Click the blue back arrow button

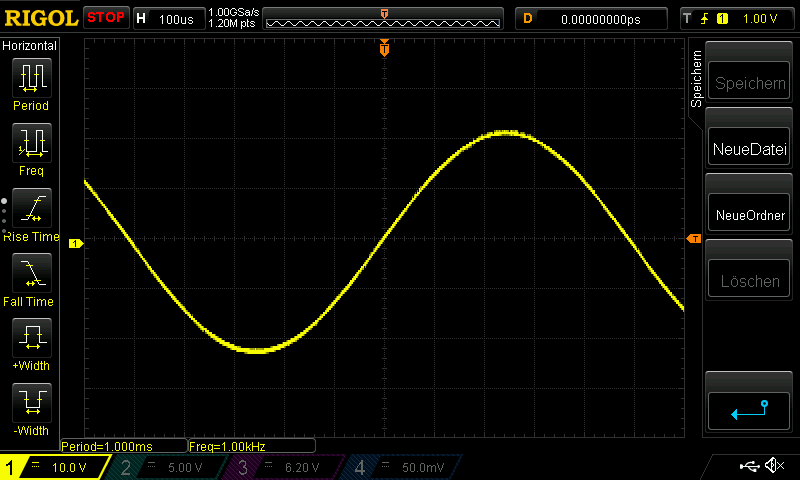(749, 411)
